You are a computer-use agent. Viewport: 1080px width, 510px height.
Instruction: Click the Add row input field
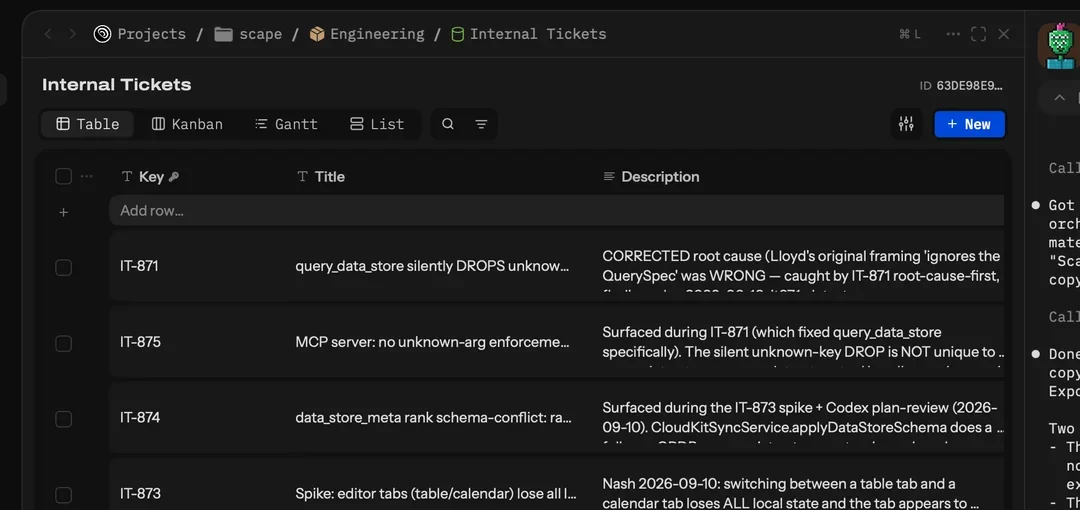click(x=556, y=210)
